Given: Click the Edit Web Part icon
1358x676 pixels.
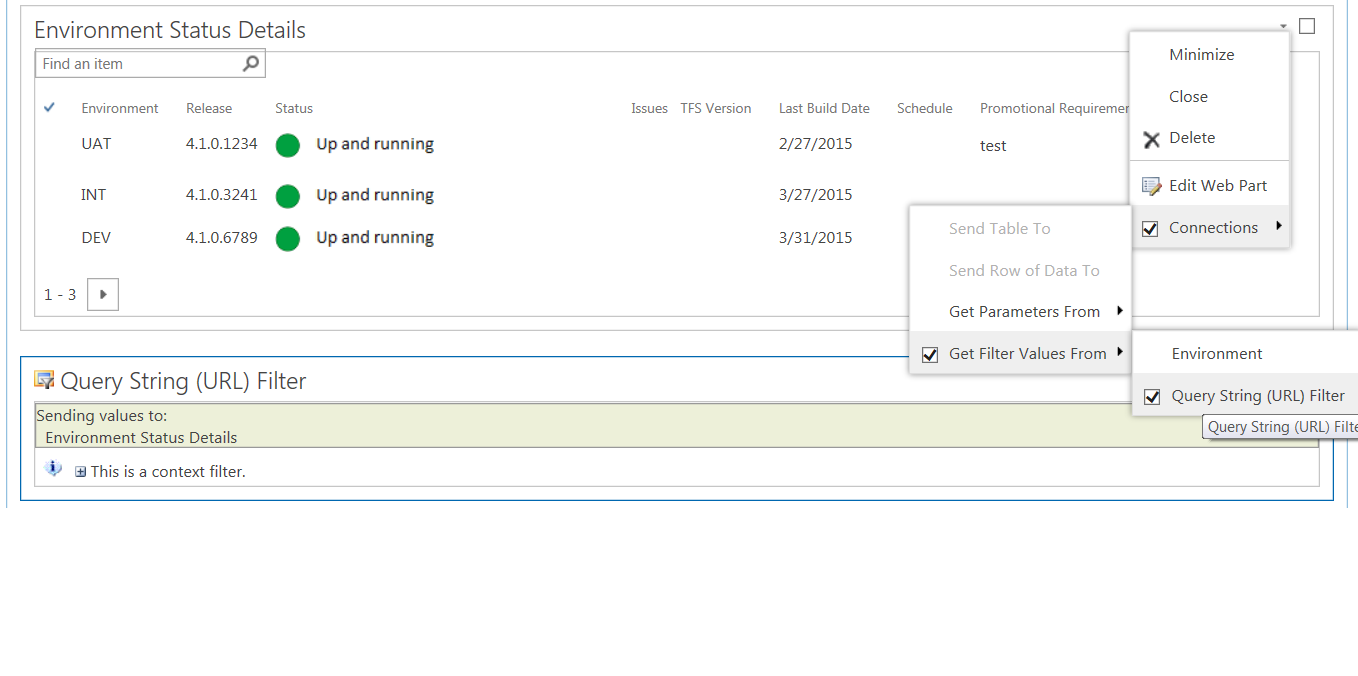Looking at the screenshot, I should point(1151,184).
